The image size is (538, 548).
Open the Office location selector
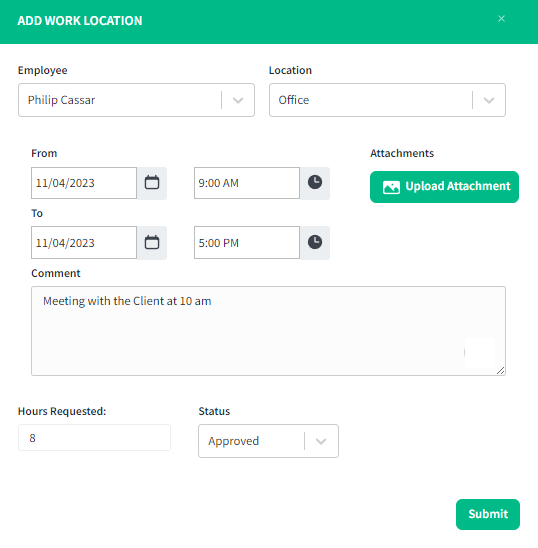pos(387,100)
